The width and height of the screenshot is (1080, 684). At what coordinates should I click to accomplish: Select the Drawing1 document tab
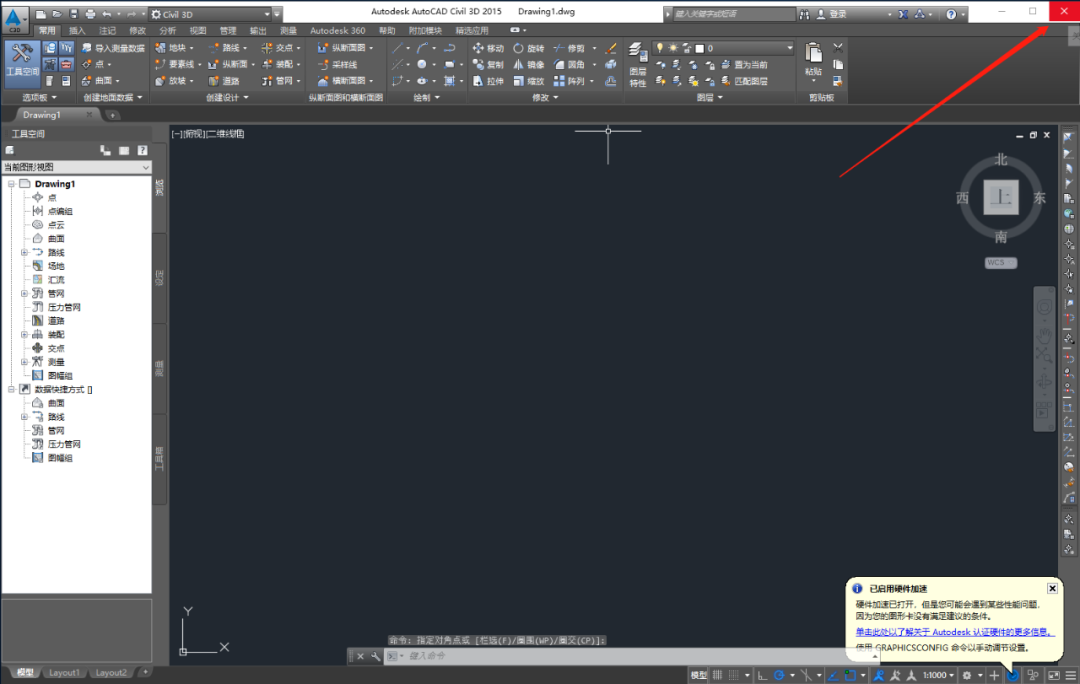[41, 115]
